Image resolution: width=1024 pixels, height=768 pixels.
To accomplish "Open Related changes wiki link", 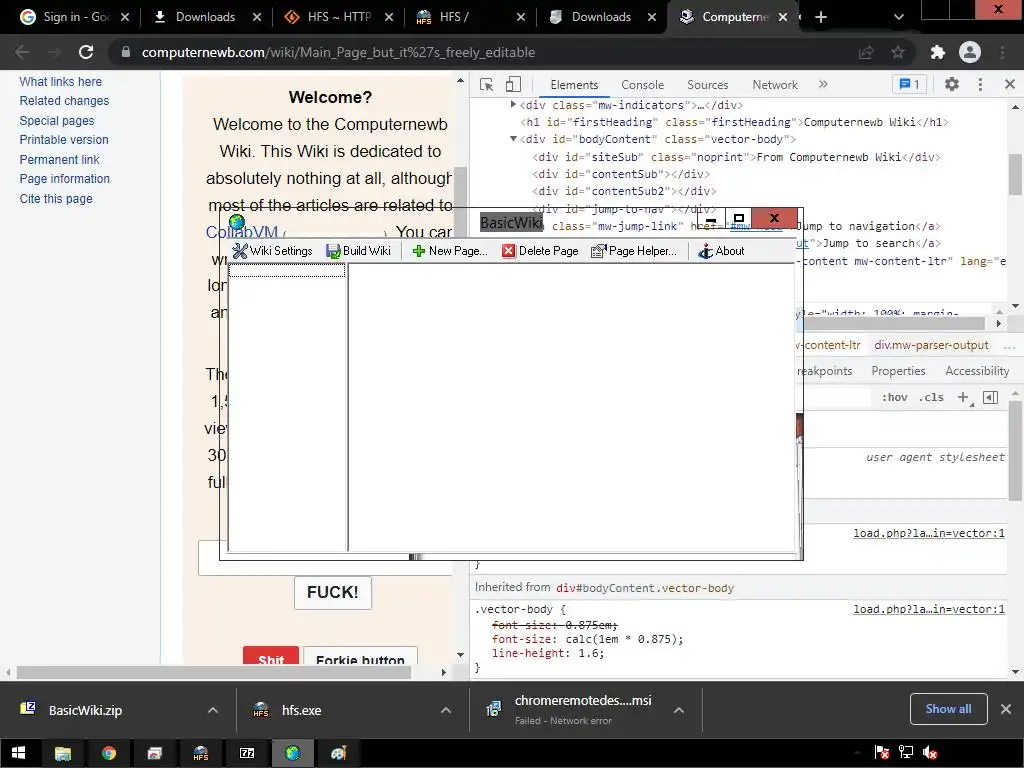I will coord(64,101).
